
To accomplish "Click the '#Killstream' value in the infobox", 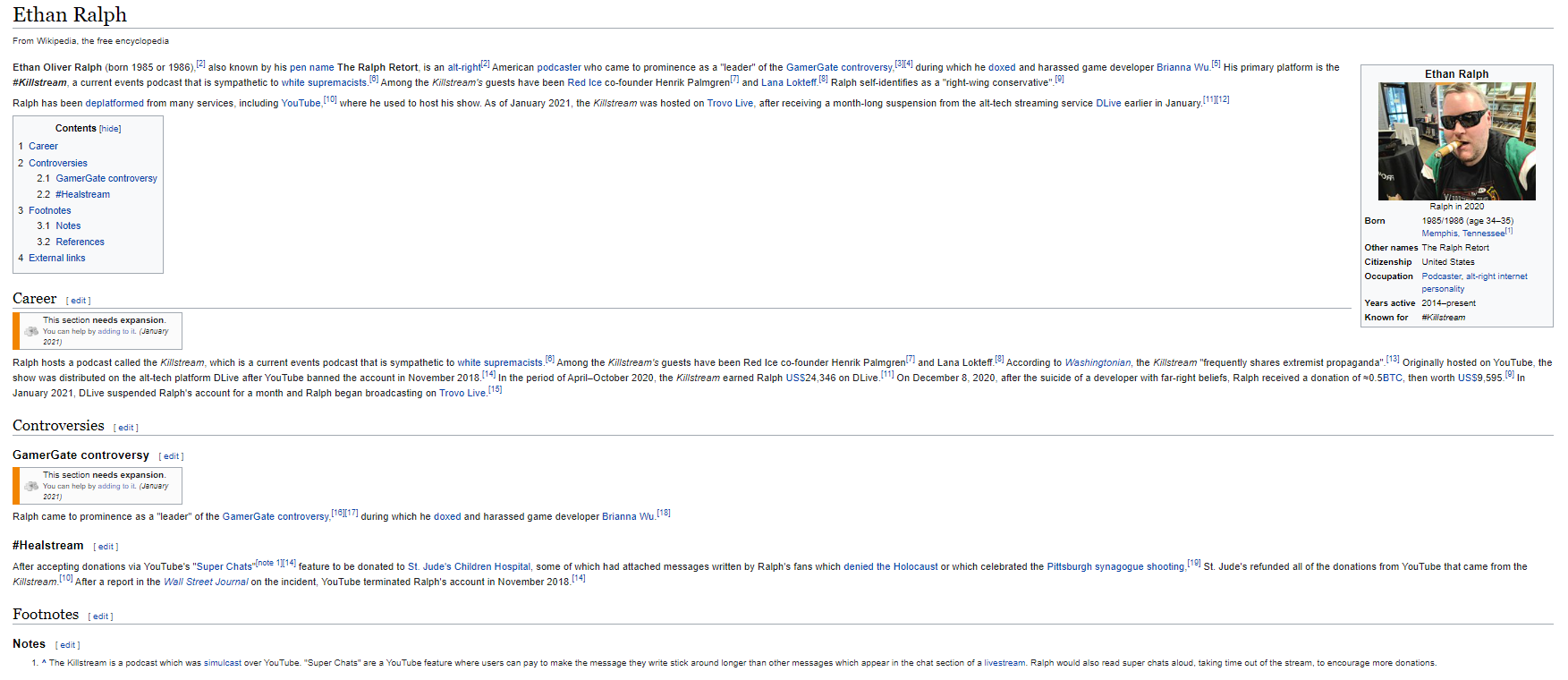I will (1444, 318).
